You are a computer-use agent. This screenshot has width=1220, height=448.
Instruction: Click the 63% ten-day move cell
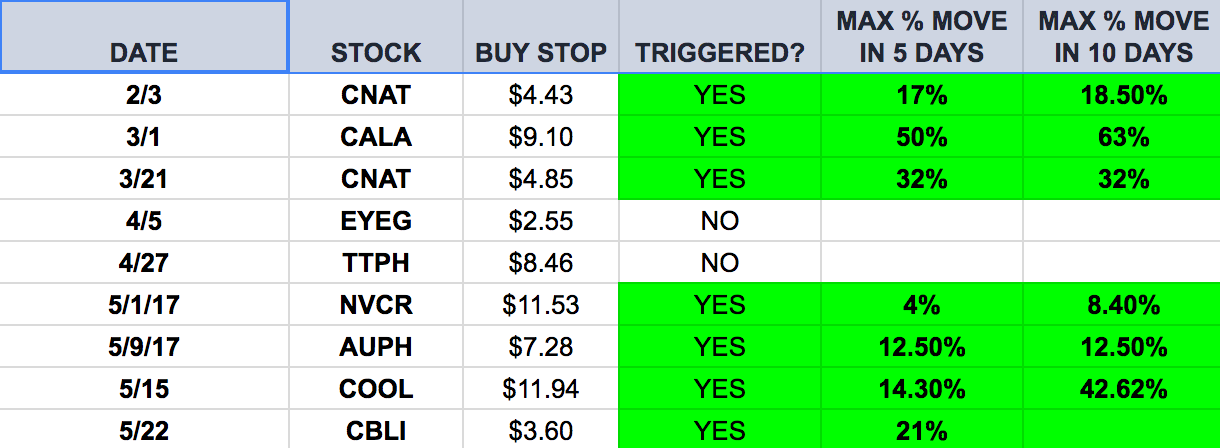[1122, 136]
